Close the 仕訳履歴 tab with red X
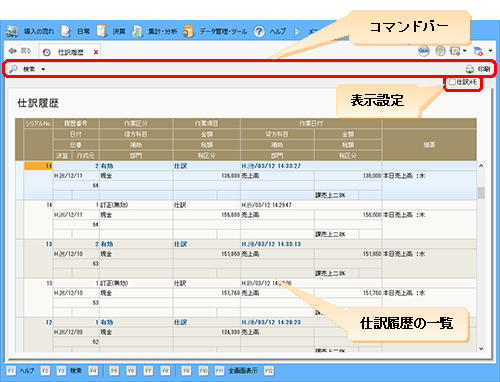This screenshot has width=500, height=382. point(96,52)
